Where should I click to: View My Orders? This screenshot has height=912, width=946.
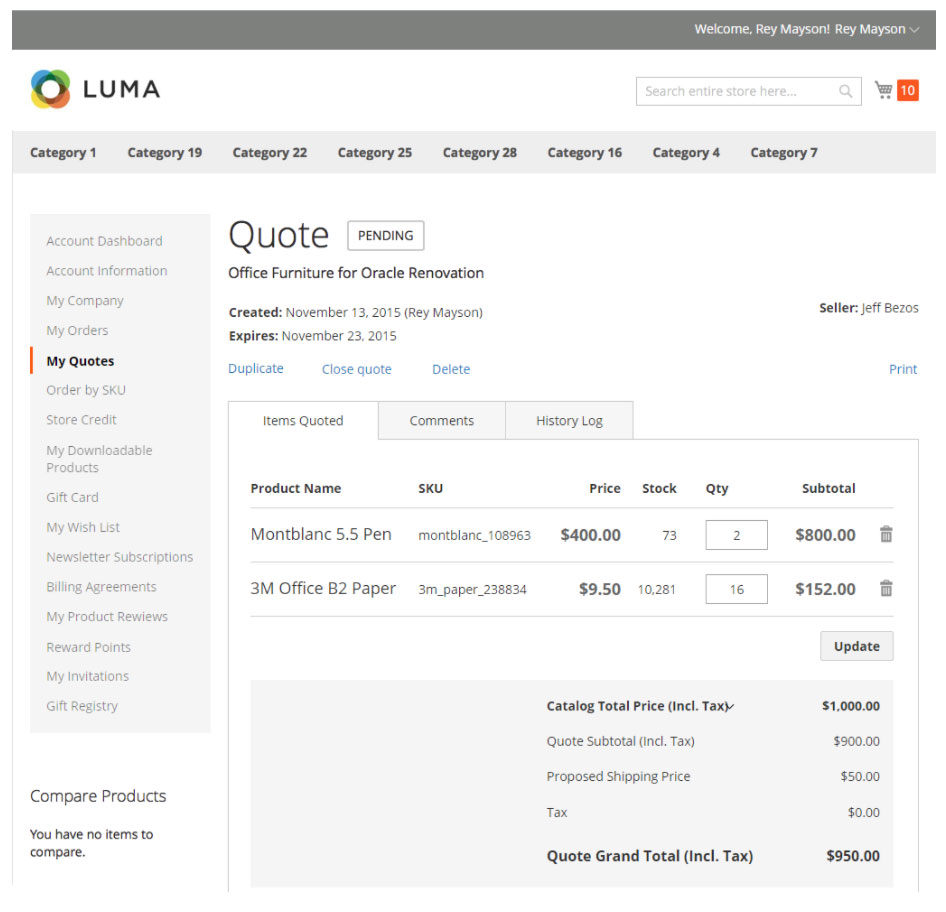77,331
